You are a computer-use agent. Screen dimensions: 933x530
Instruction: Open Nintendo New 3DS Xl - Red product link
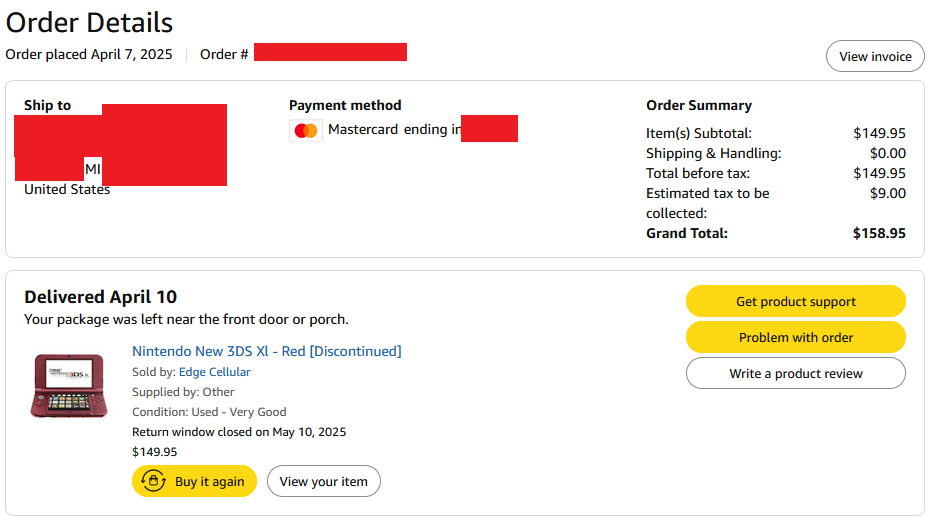[x=267, y=351]
